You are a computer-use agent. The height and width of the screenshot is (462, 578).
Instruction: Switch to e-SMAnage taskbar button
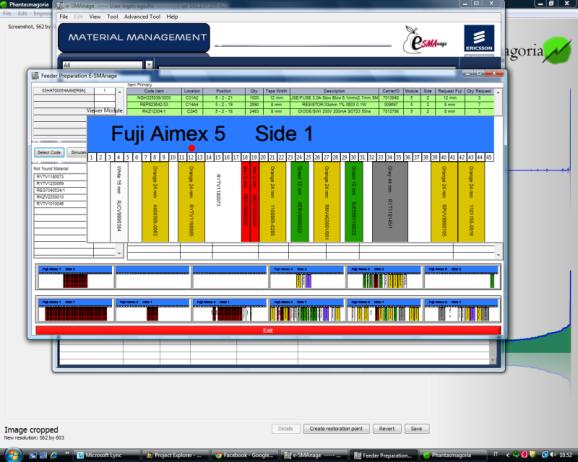314,455
